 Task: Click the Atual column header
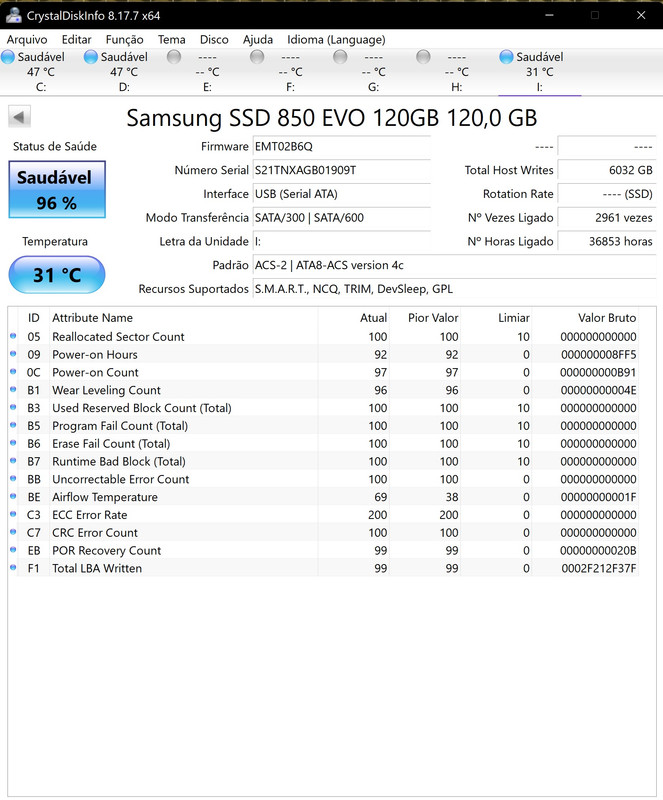click(354, 318)
